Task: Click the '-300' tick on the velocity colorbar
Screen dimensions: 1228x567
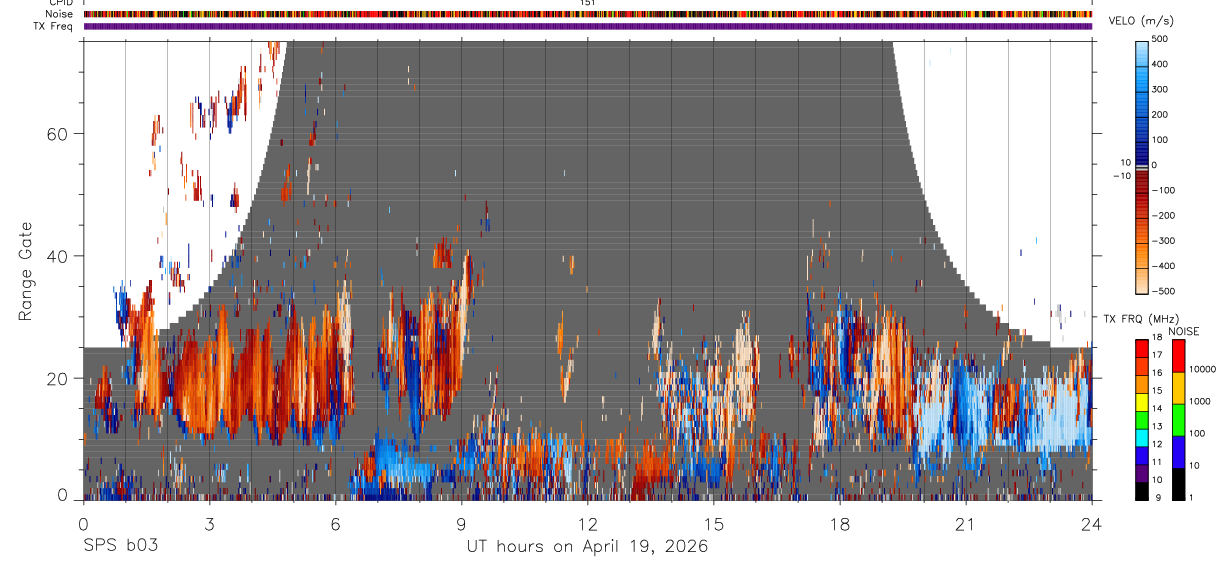Action: [x=1165, y=241]
